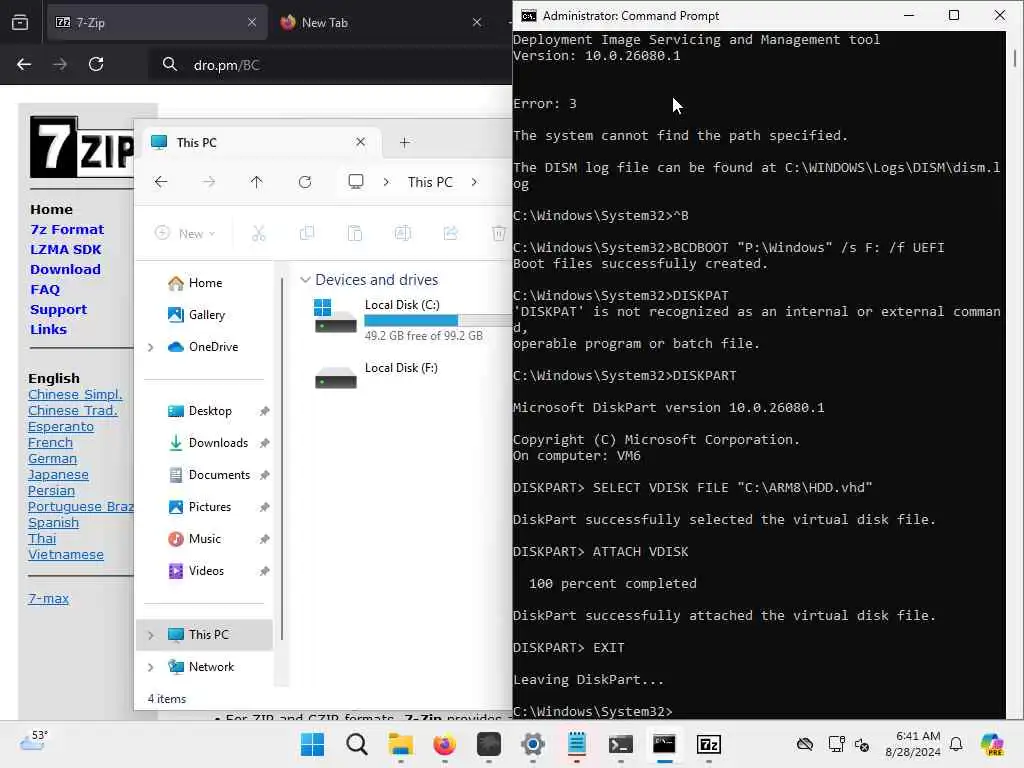
Task: Open the Windows Start menu
Action: pos(312,744)
